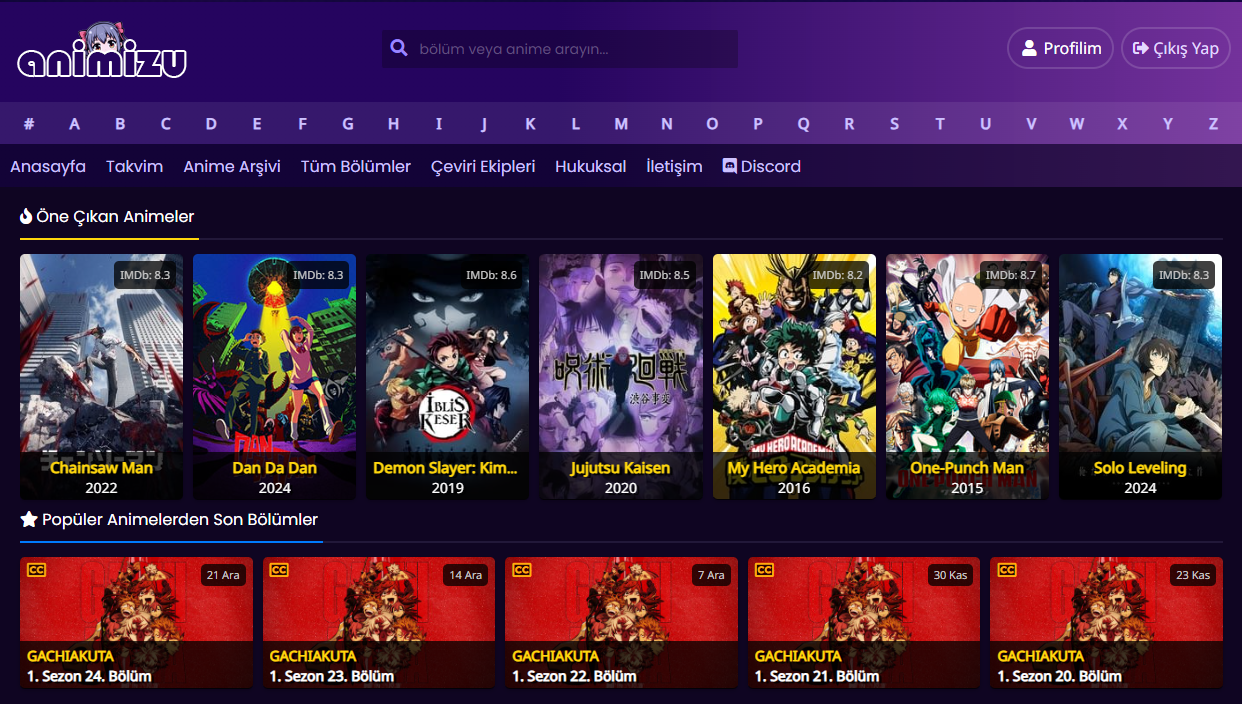Open GACHIAKUTA 1. Sezon 22. Bölüm episode
Image resolution: width=1242 pixels, height=704 pixels.
621,622
